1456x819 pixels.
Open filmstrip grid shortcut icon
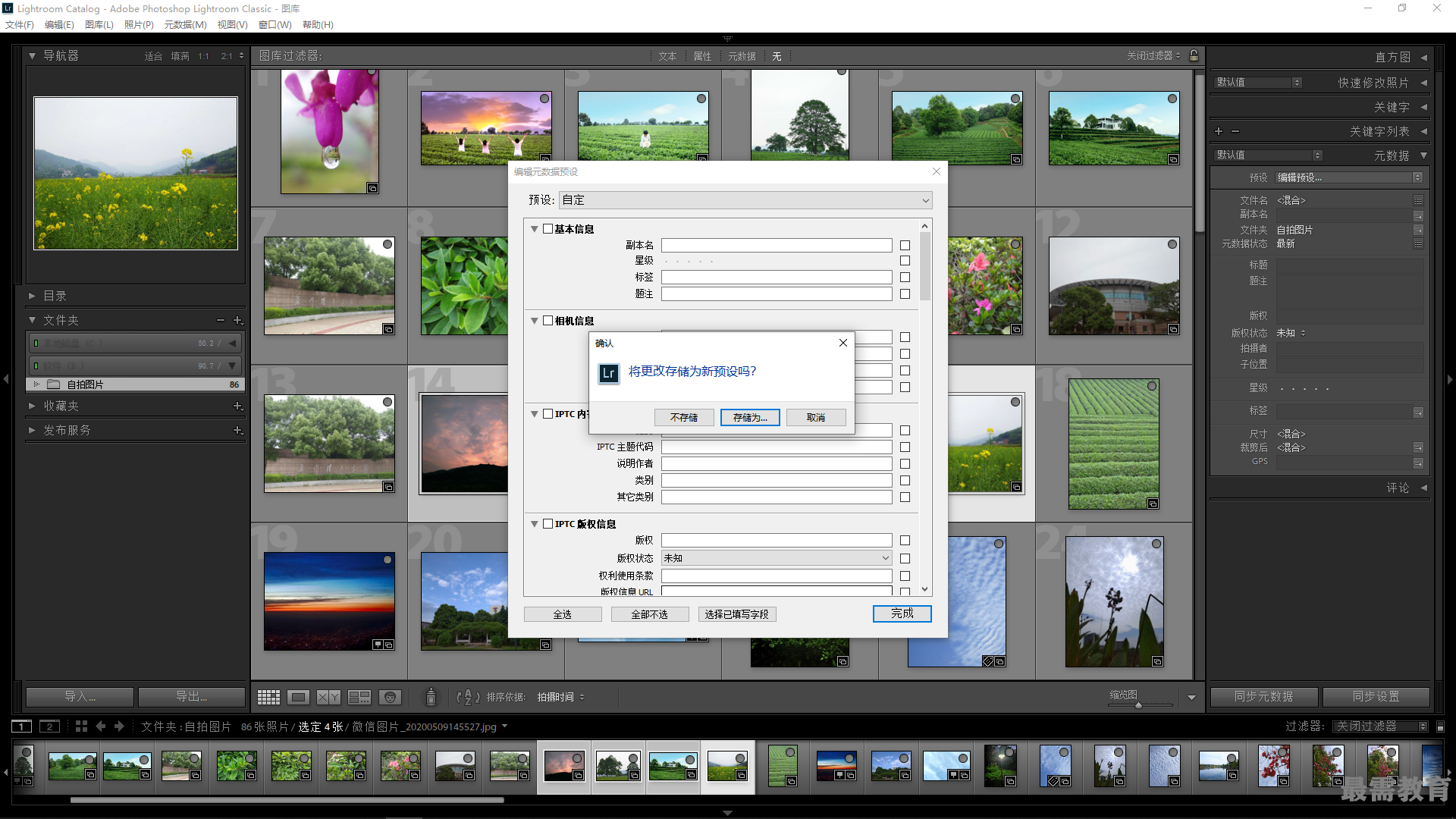click(81, 726)
